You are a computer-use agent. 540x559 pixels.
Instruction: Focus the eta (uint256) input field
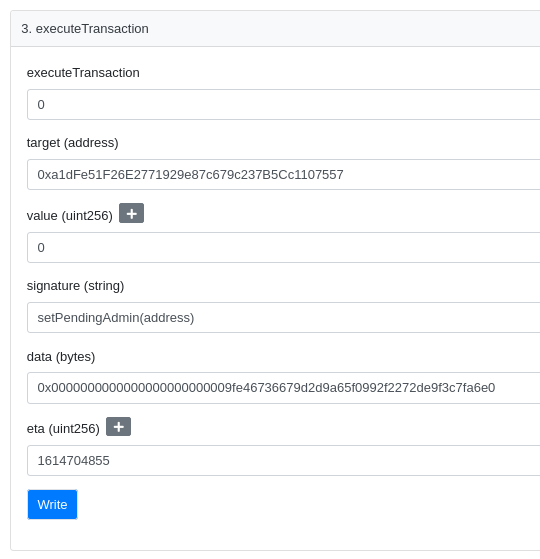pos(284,460)
